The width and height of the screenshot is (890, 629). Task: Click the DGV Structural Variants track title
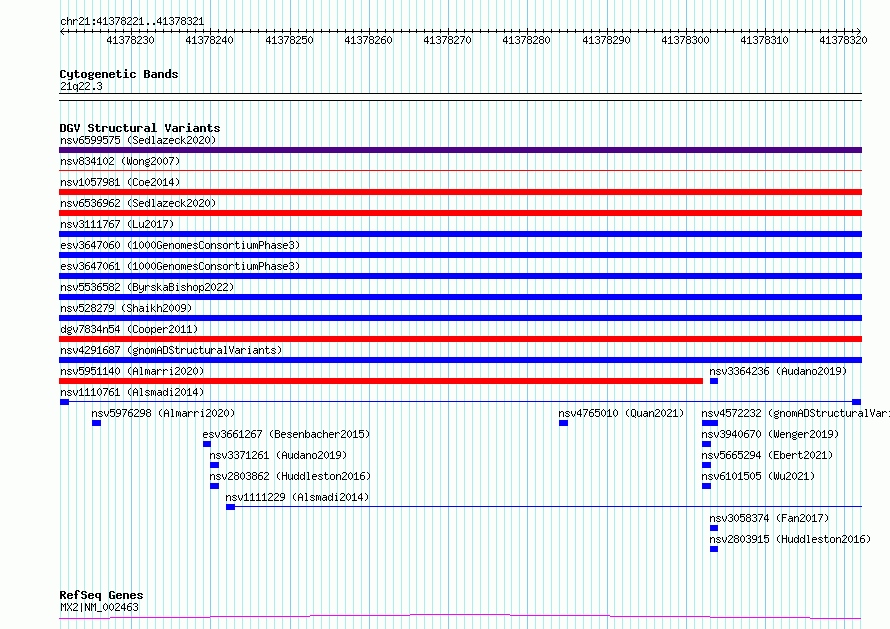(140, 128)
